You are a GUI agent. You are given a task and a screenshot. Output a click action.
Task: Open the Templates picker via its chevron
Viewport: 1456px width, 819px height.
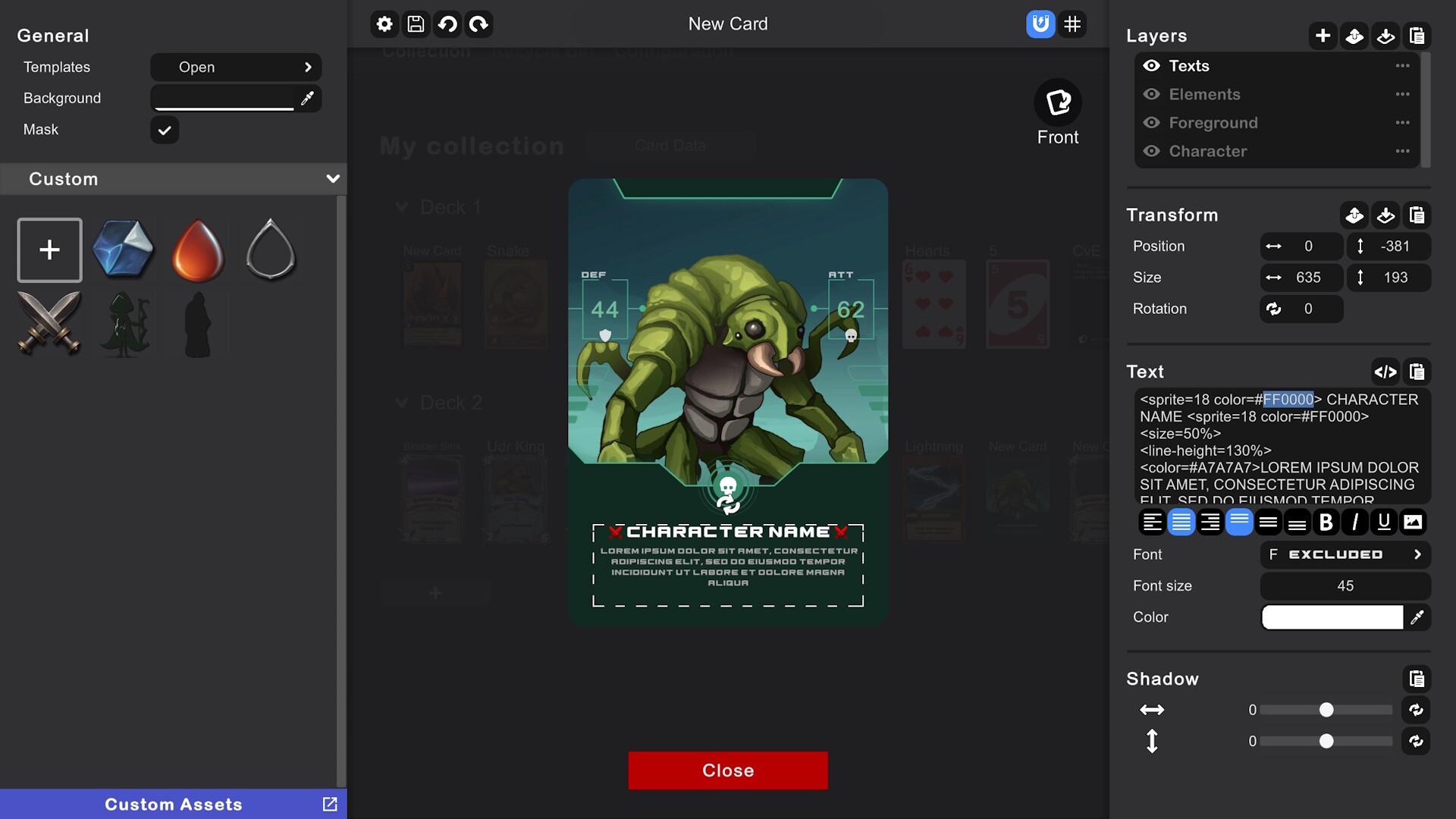click(308, 67)
